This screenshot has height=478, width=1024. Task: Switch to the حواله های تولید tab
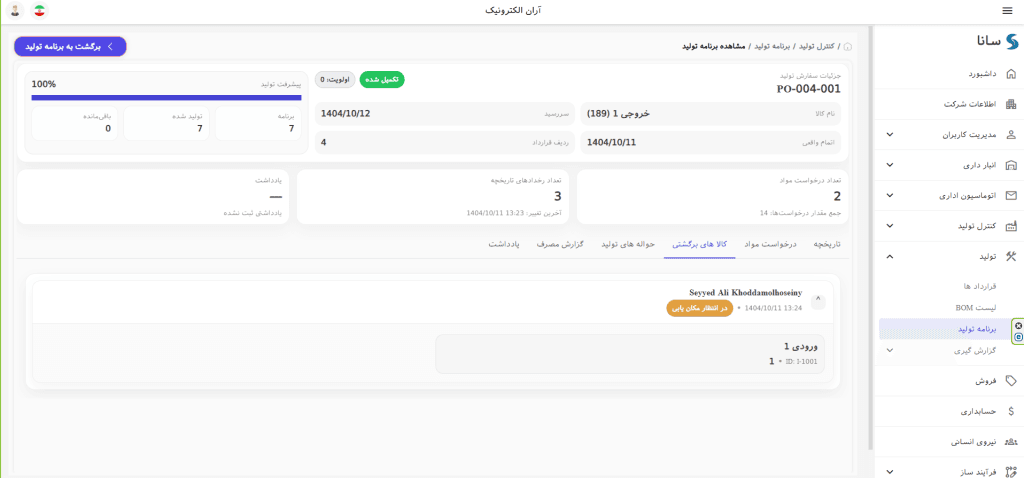coord(628,245)
